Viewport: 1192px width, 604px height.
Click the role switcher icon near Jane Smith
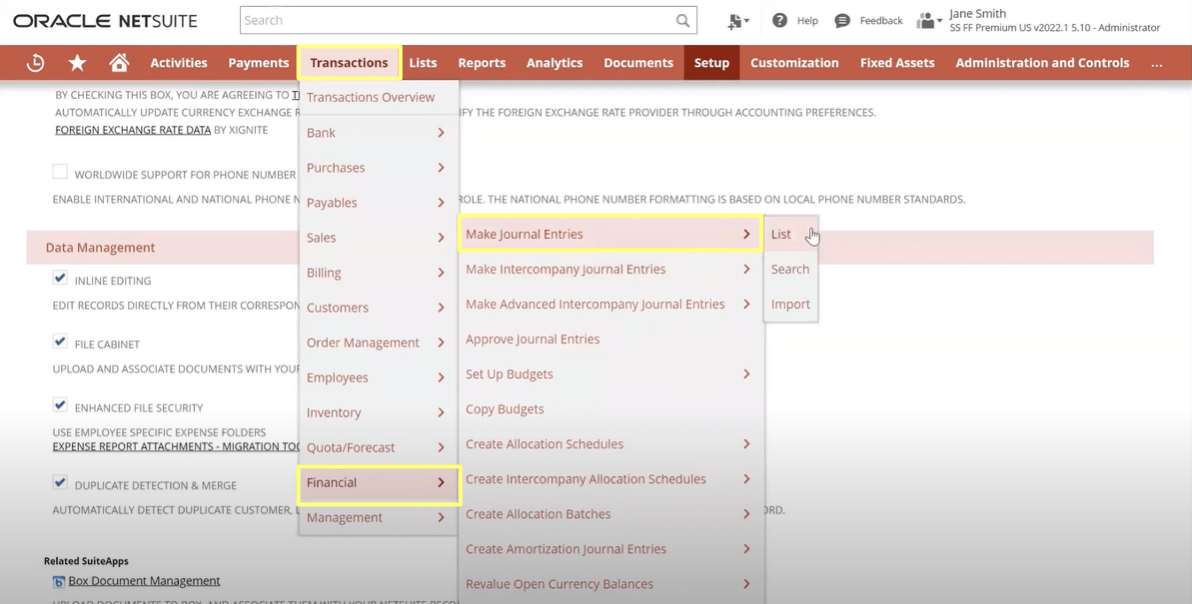pos(924,20)
